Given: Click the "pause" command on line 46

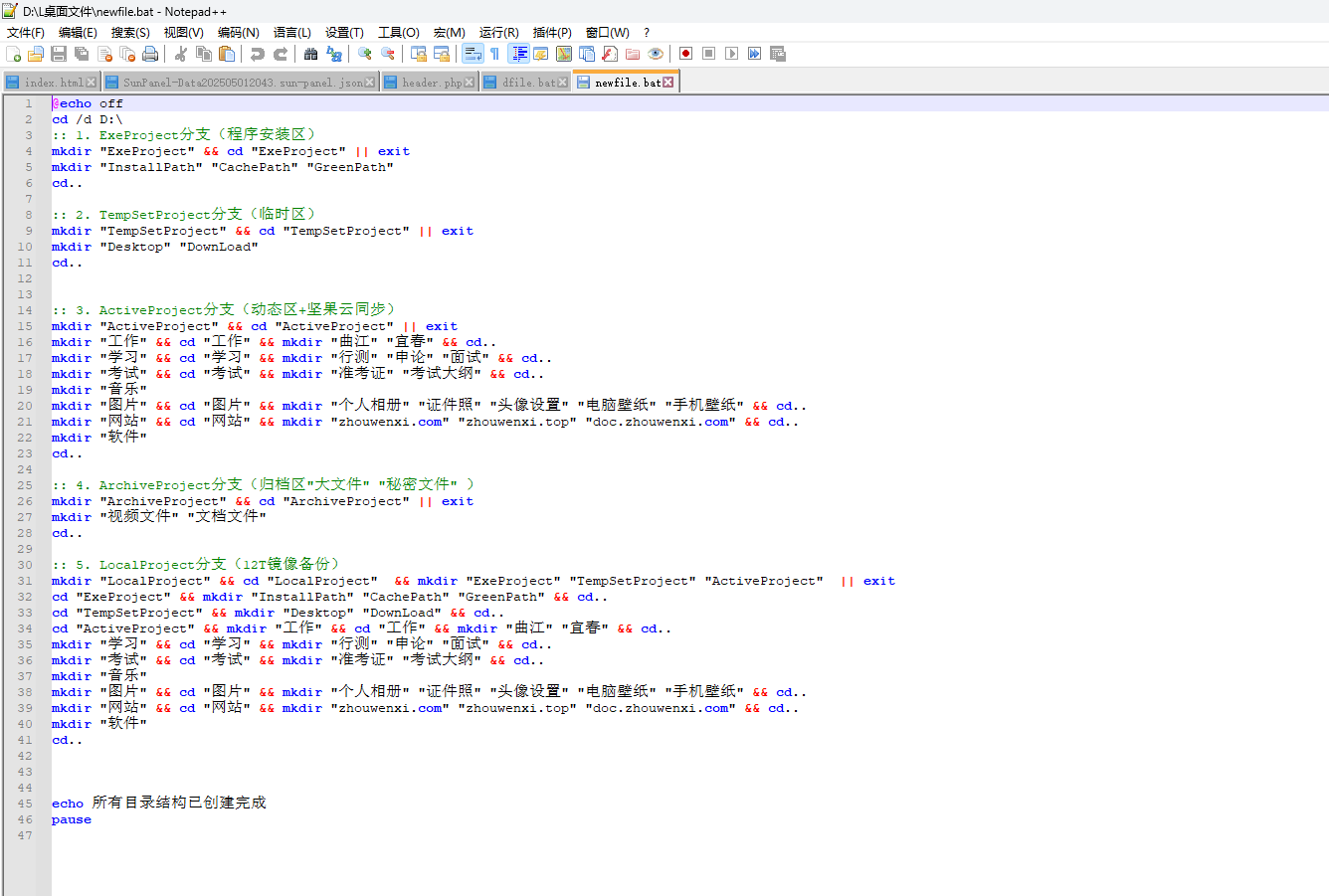Looking at the screenshot, I should click(72, 819).
